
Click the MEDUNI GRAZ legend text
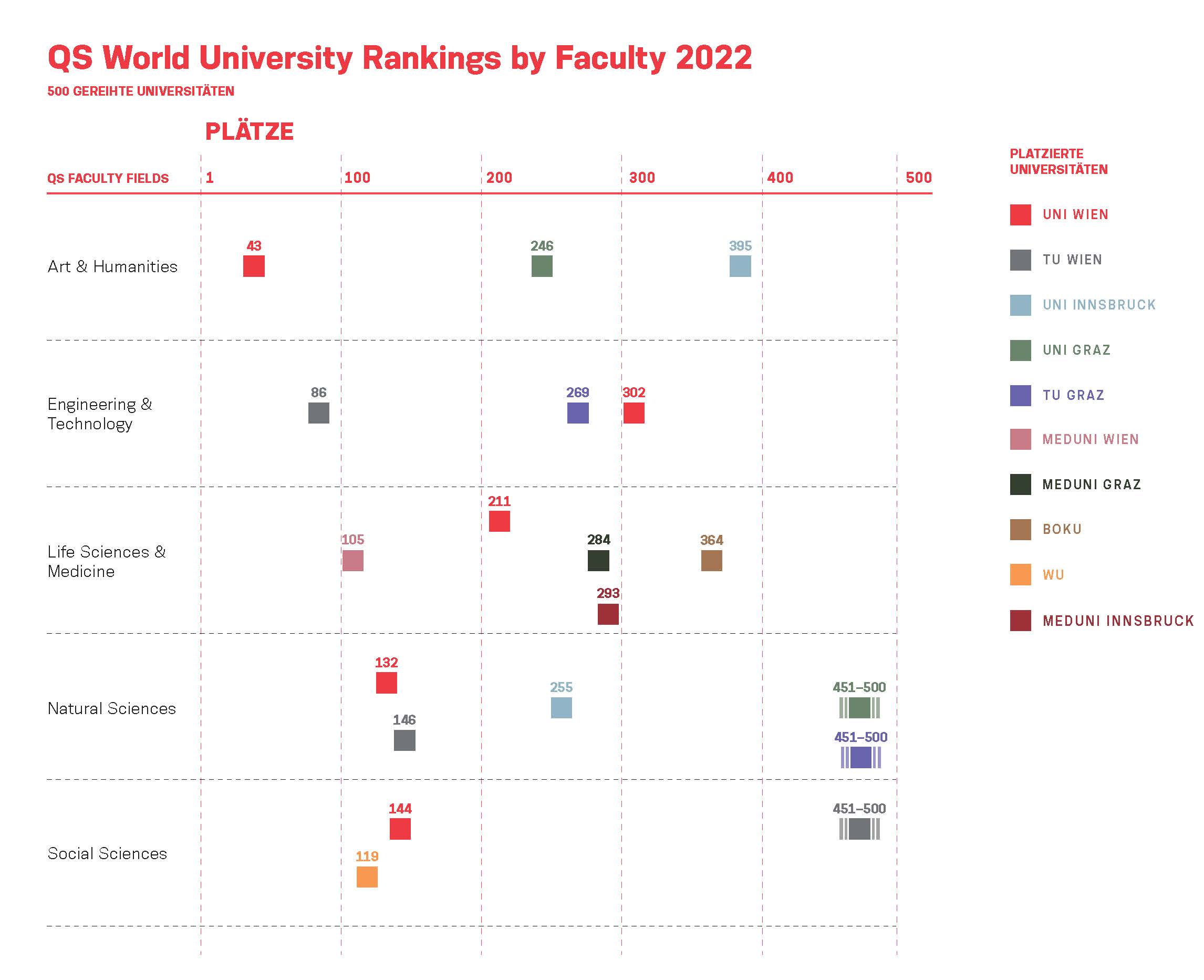point(1092,484)
